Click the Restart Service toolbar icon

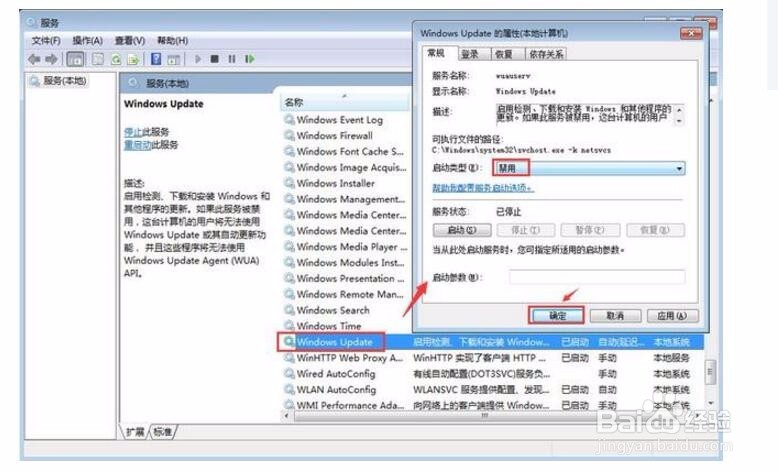[250, 59]
